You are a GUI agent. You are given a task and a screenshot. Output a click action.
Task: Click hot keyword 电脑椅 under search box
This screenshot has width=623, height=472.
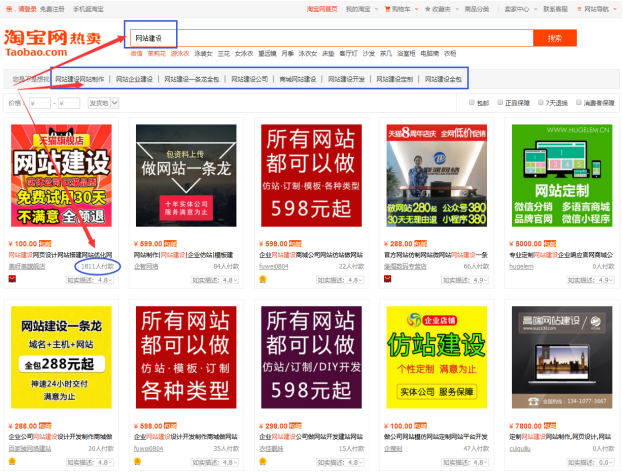pos(430,53)
